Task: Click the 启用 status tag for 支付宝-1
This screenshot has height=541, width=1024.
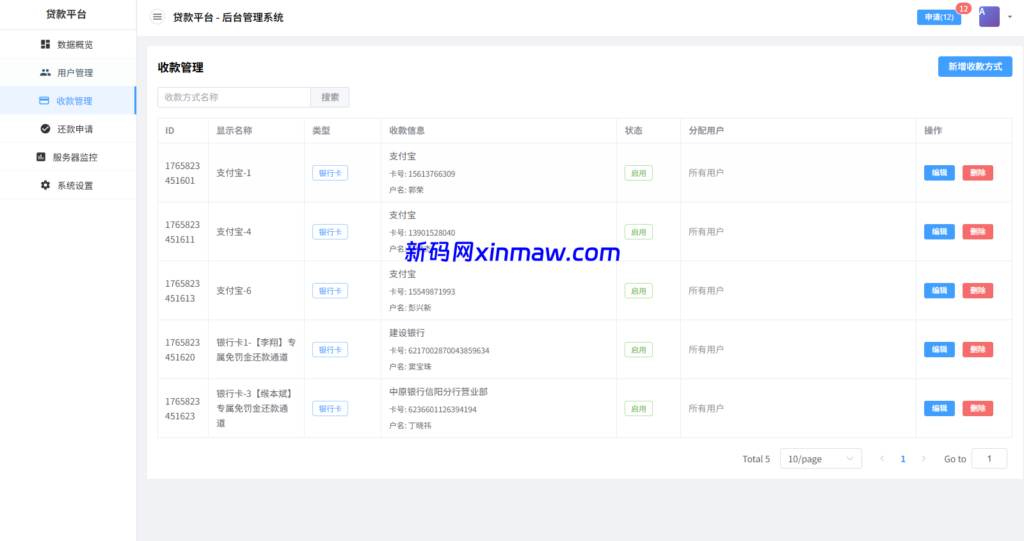Action: click(638, 173)
